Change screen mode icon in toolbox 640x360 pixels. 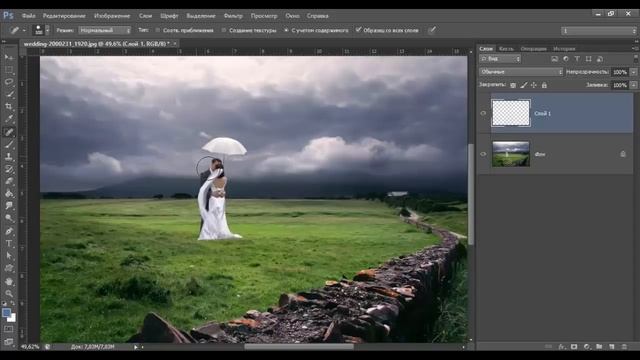(9, 341)
